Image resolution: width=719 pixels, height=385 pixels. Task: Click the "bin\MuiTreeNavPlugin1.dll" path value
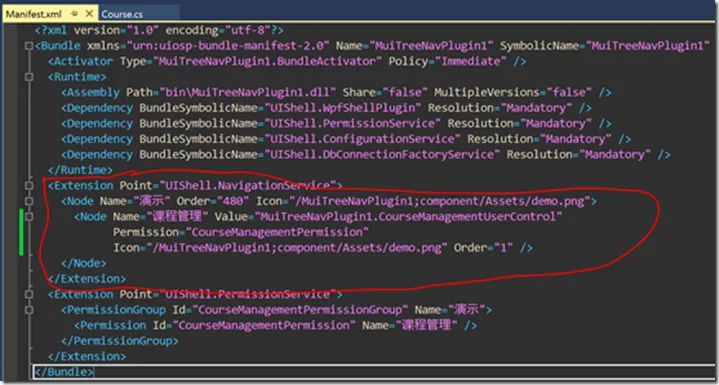(248, 93)
